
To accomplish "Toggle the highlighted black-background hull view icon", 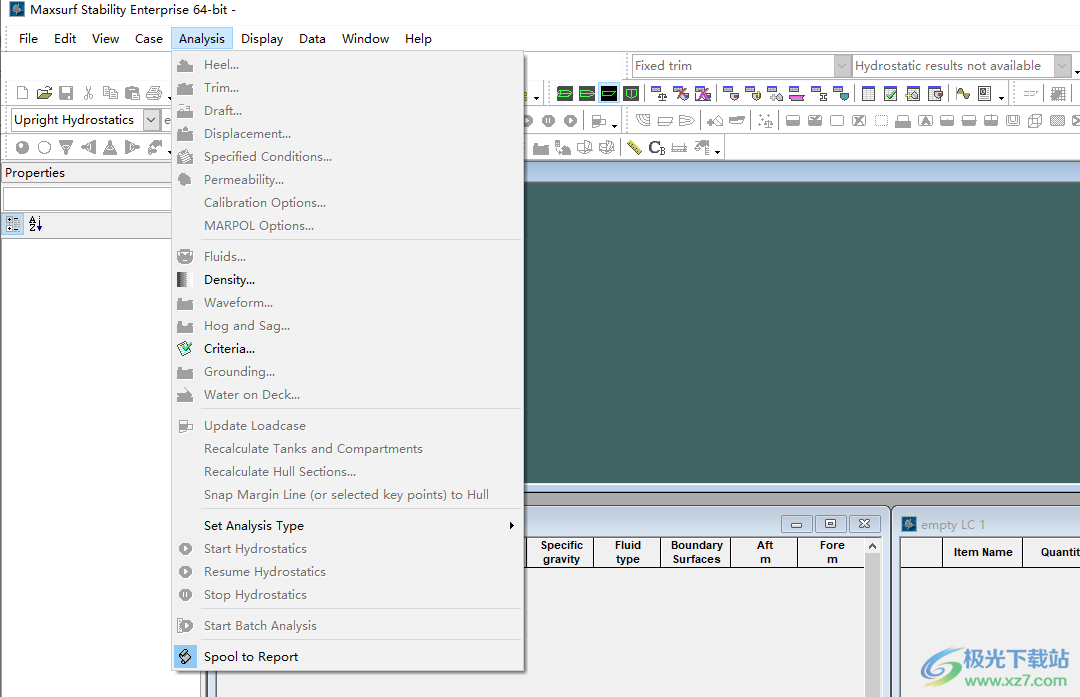I will (x=609, y=93).
